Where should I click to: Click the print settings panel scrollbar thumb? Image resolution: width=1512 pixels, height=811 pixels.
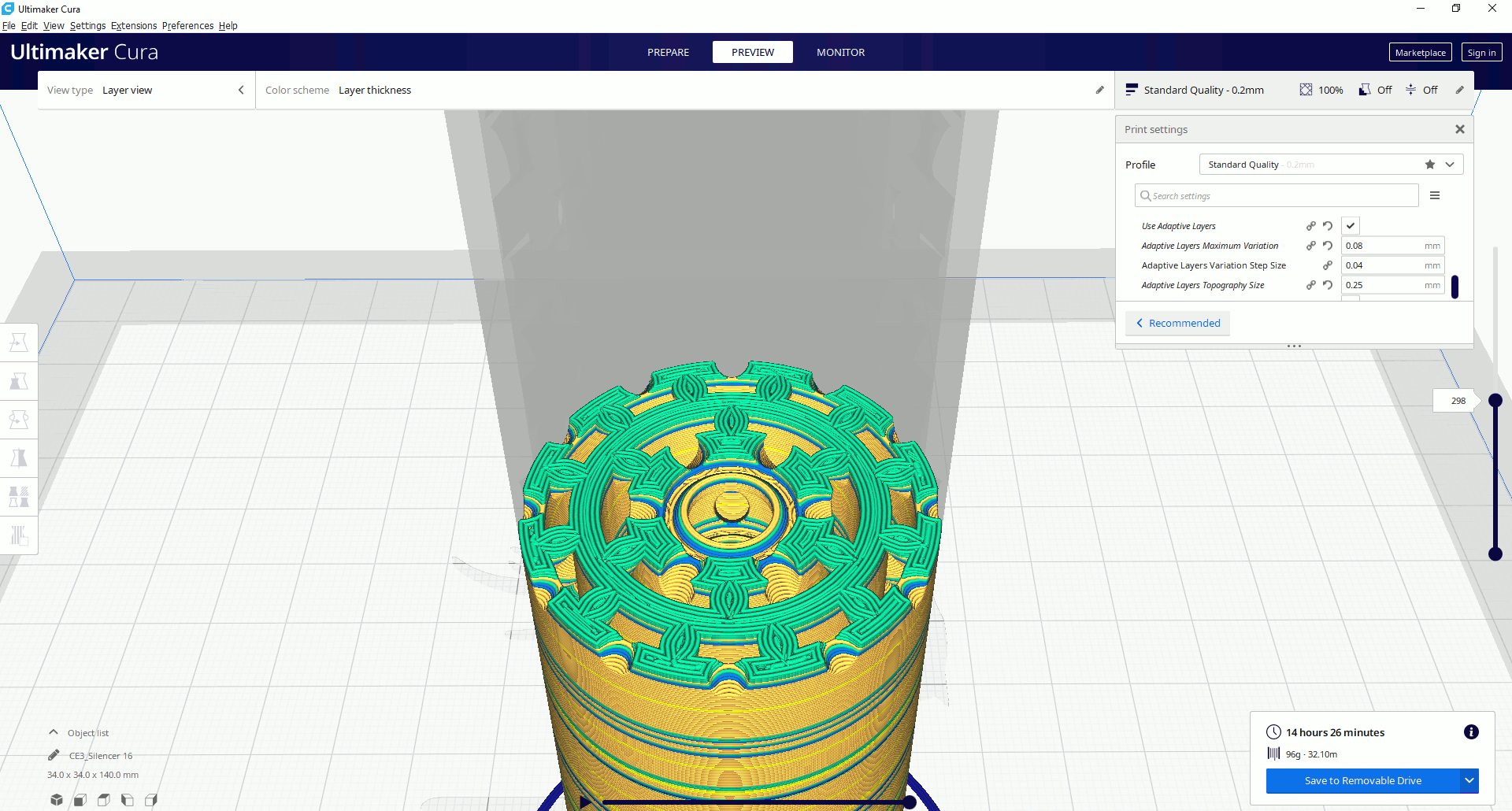1455,287
